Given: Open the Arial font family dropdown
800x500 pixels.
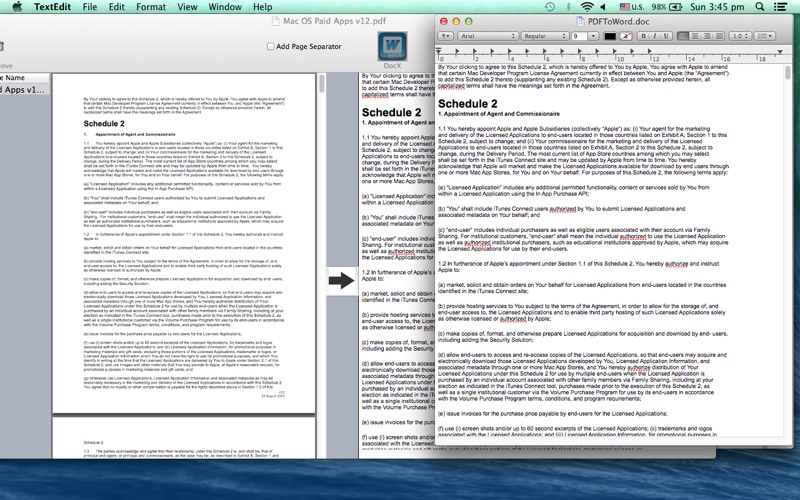Looking at the screenshot, I should [x=488, y=36].
